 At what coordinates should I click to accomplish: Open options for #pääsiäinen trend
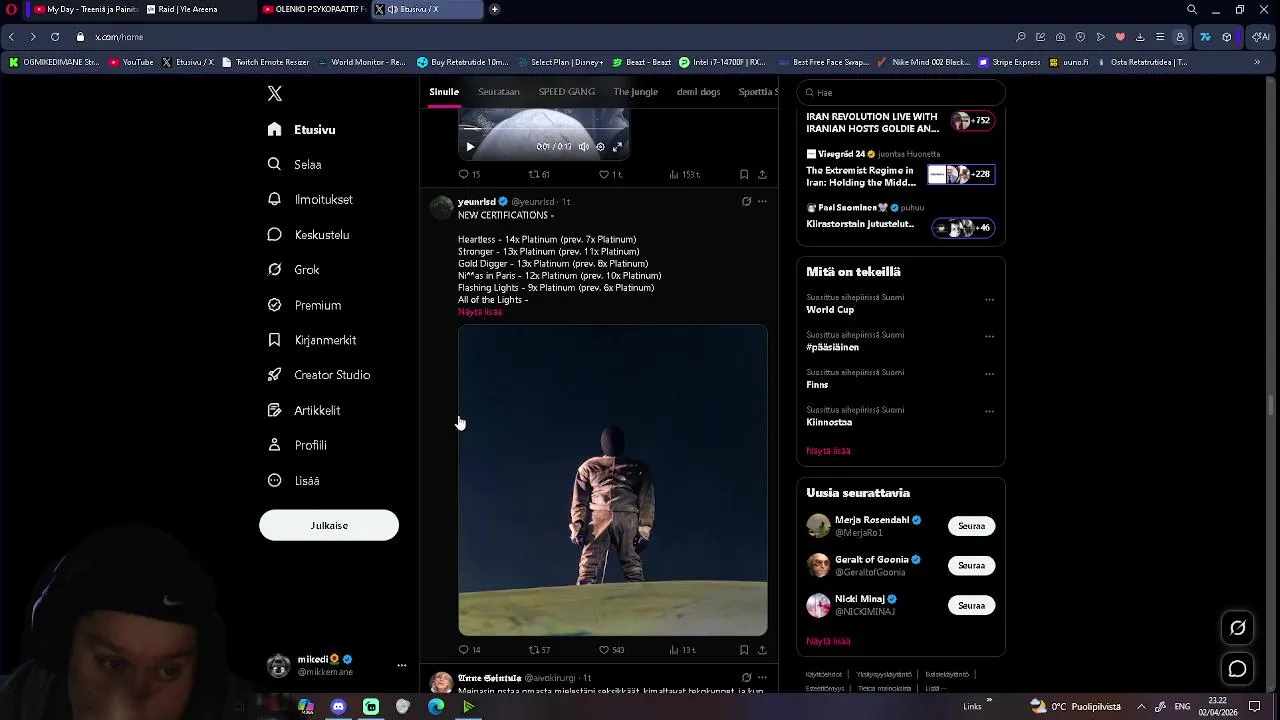[989, 336]
